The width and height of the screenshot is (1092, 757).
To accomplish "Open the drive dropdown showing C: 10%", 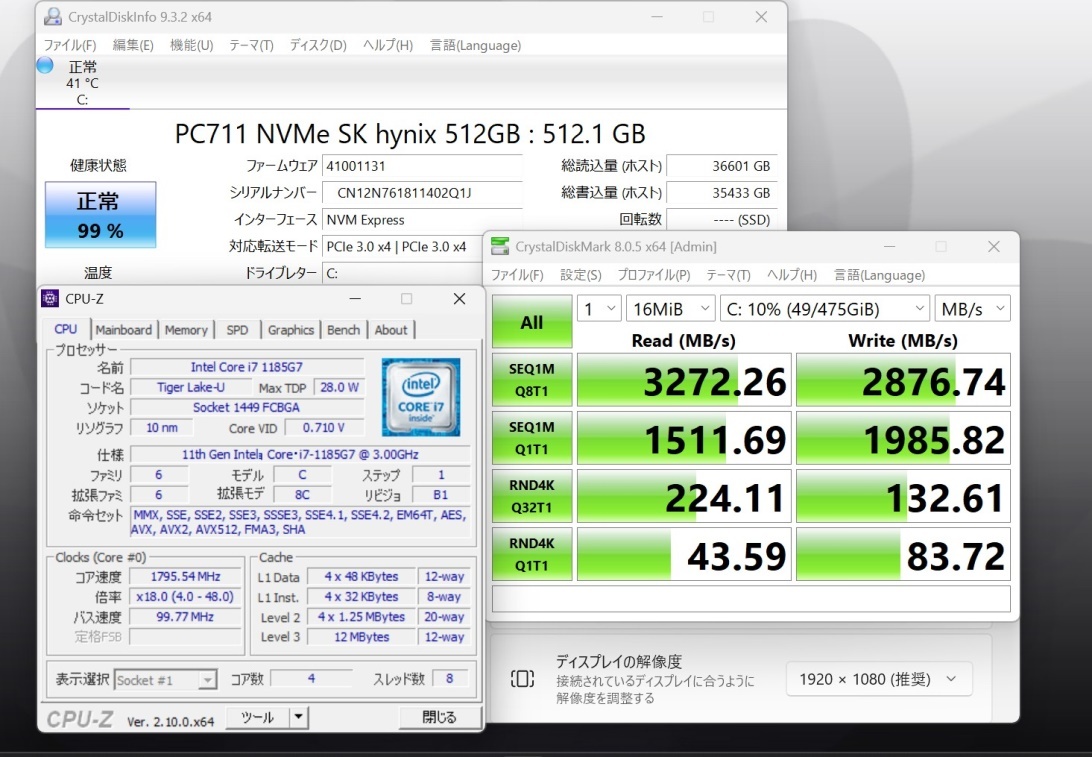I will click(x=825, y=309).
